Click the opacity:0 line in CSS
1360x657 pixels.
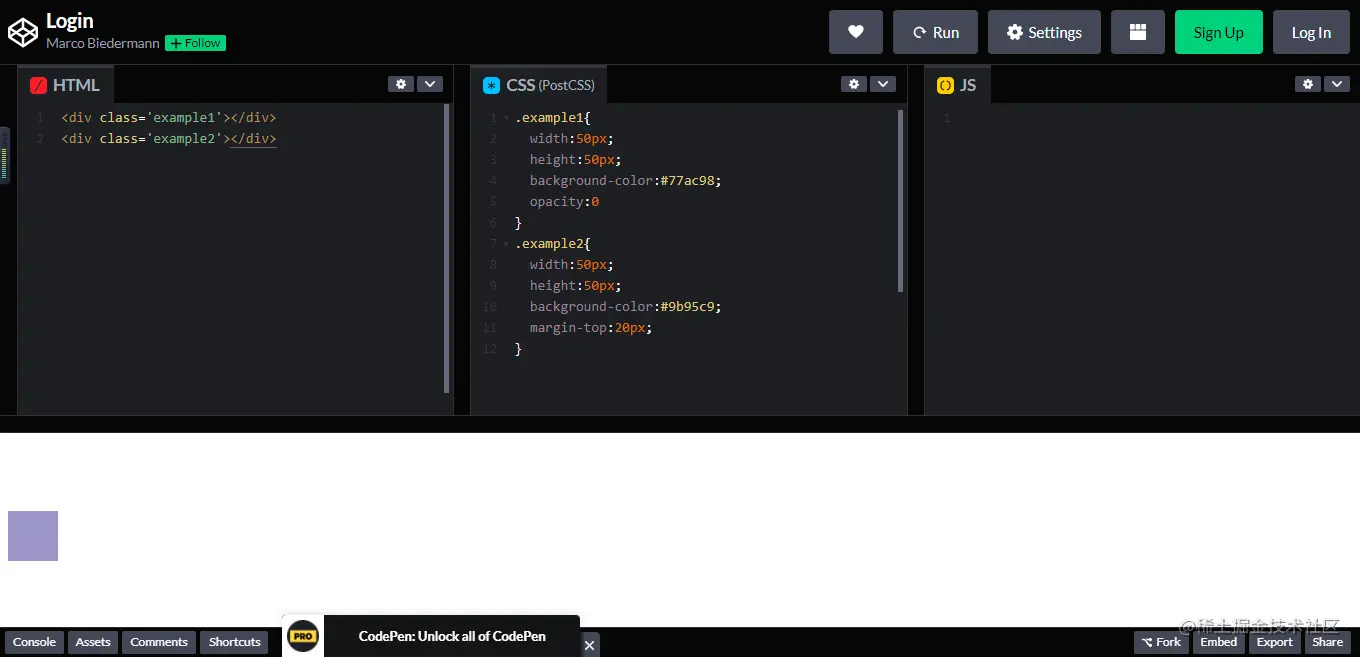click(564, 202)
